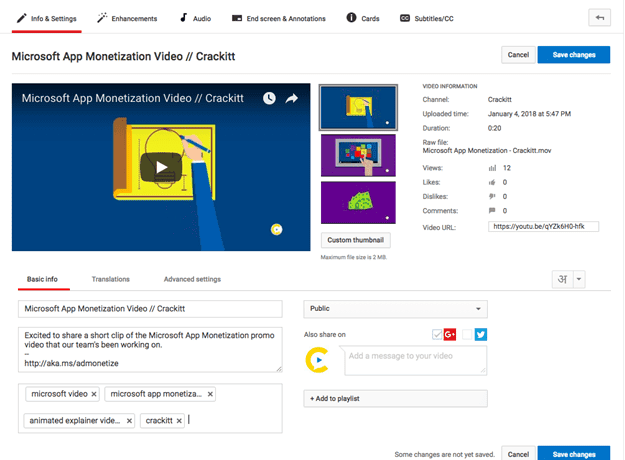Click the bottom Cancel button
Screen dimensions: 625x460
518,454
